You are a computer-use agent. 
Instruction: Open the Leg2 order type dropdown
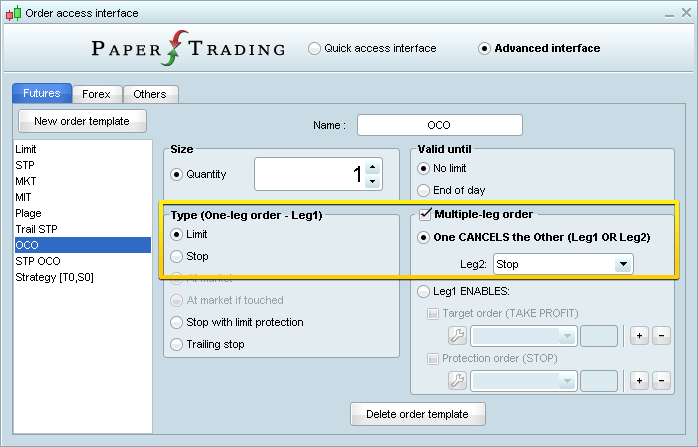click(x=623, y=264)
